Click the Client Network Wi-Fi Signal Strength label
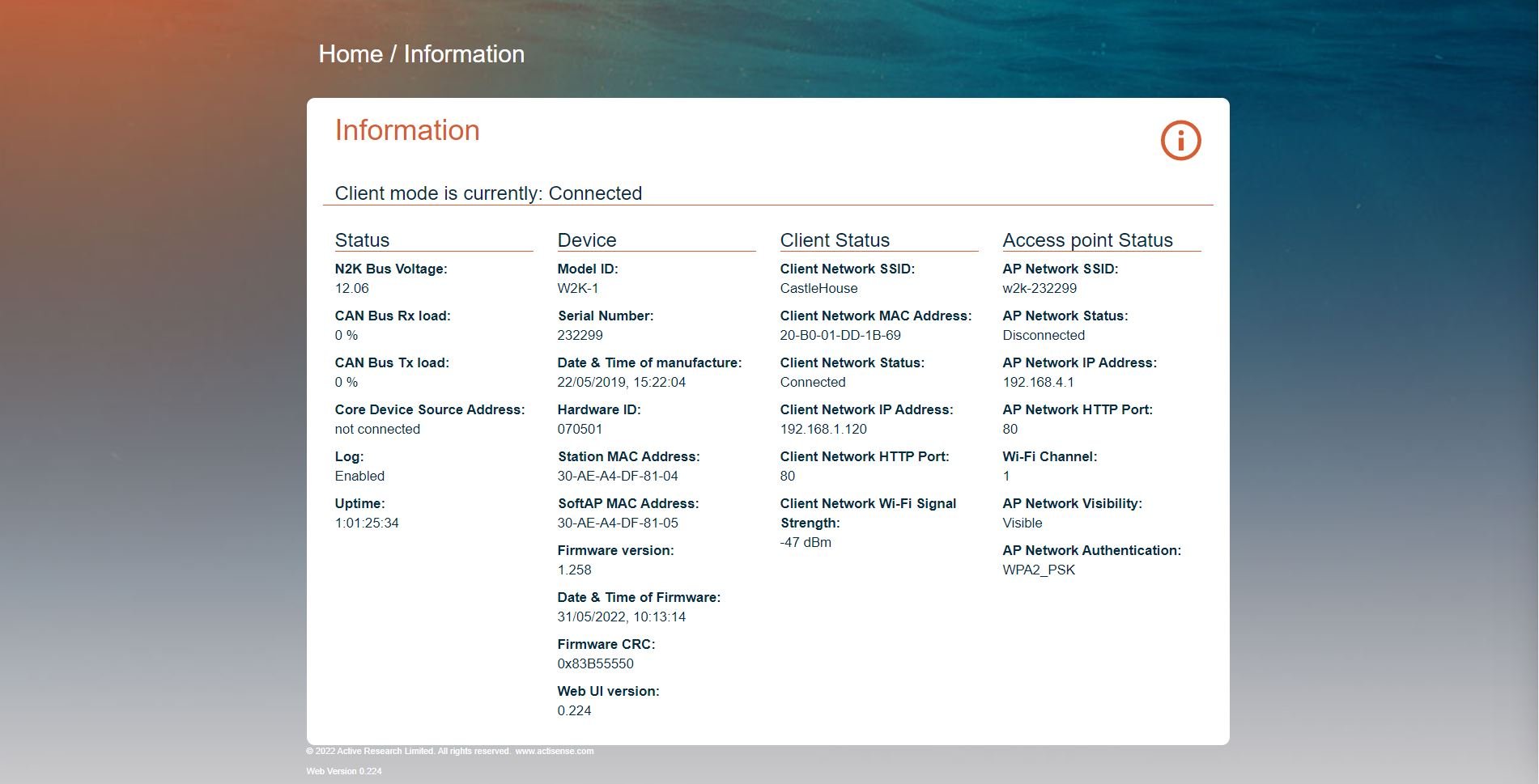 (x=868, y=513)
